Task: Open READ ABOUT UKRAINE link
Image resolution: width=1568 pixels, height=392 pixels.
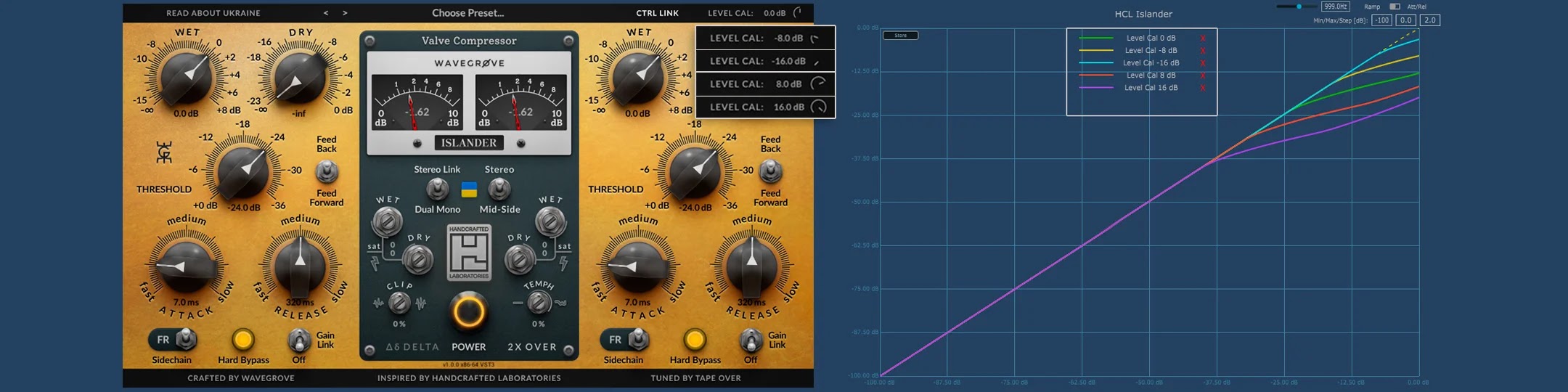Action: click(x=213, y=13)
